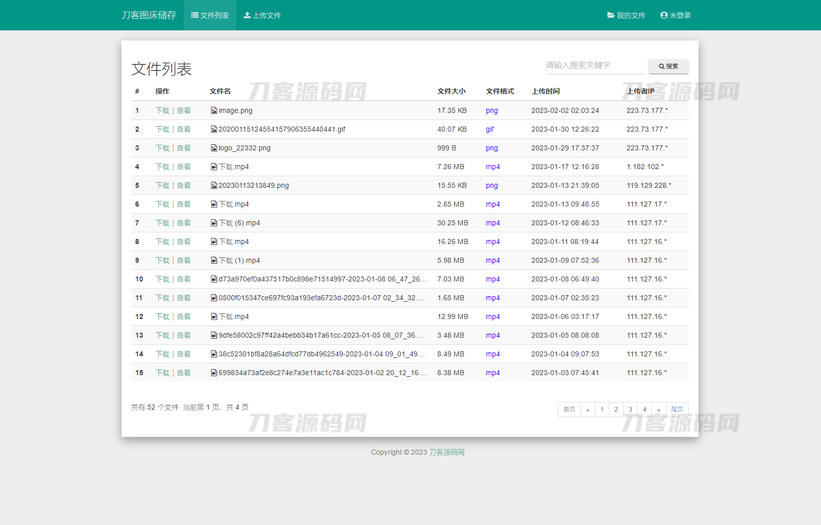Click the next page » arrow
Screen dimensions: 821x525
pyautogui.click(x=659, y=410)
